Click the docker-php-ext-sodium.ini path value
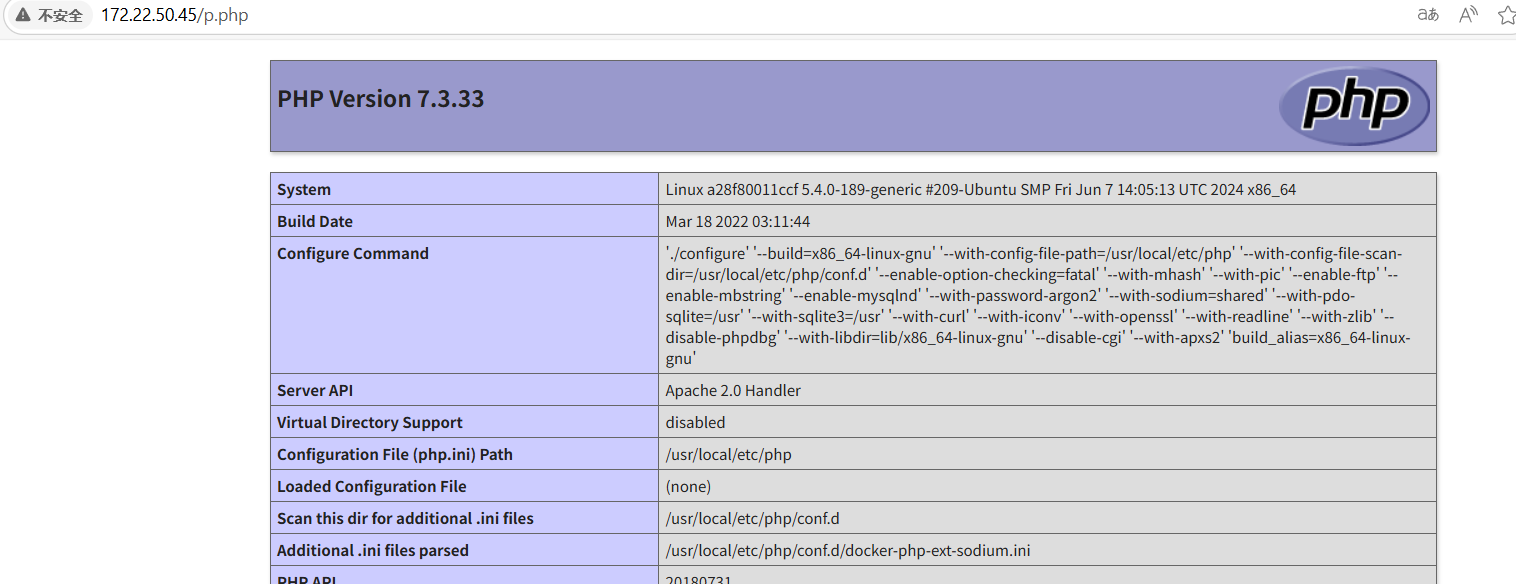Viewport: 1516px width, 584px height. (x=848, y=550)
